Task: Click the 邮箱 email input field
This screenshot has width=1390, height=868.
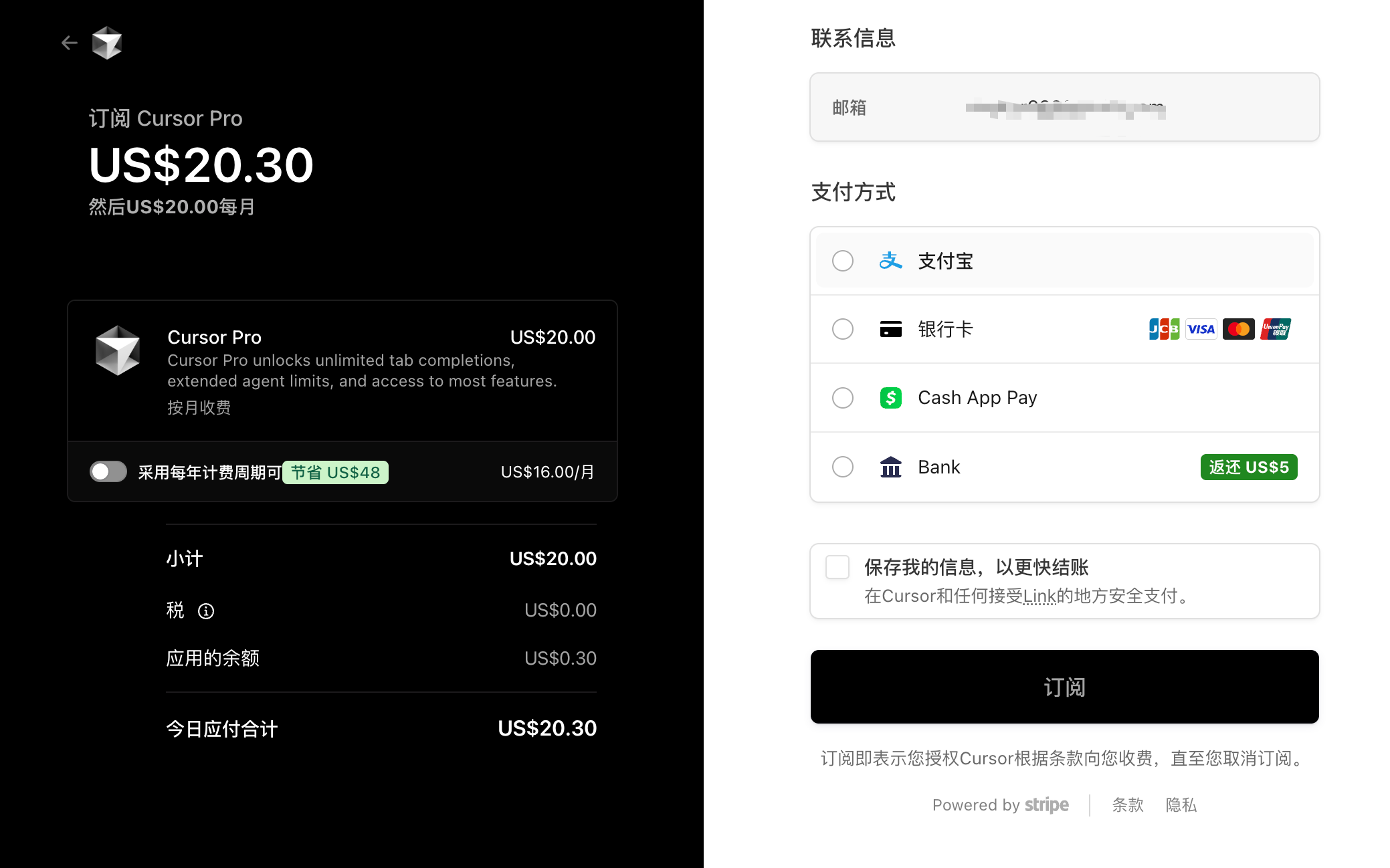Action: pos(1064,107)
